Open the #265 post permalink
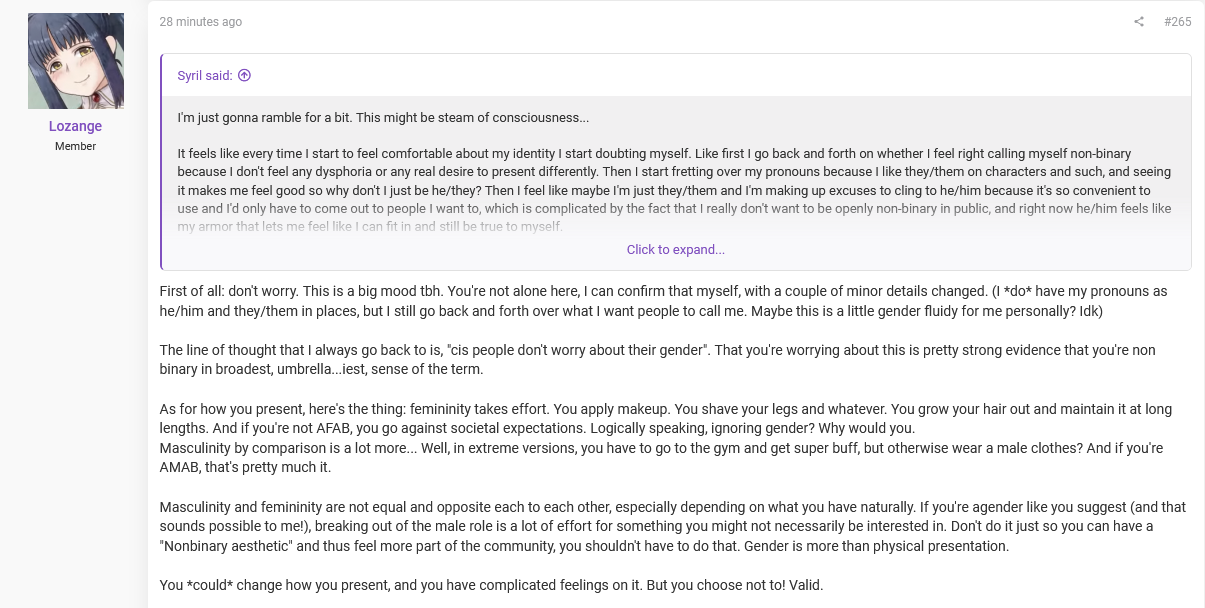 coord(1177,22)
